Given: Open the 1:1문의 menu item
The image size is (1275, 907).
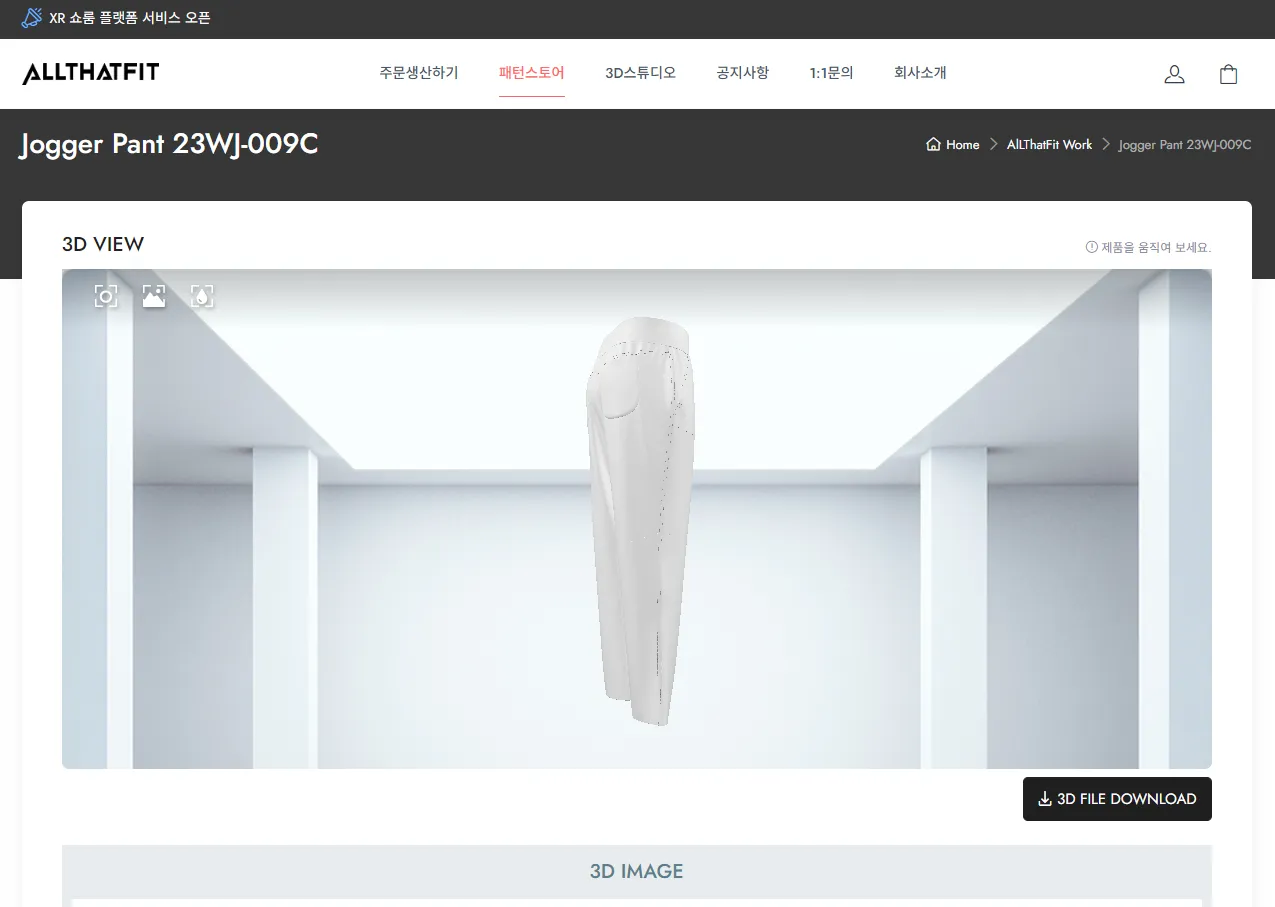Looking at the screenshot, I should [832, 73].
